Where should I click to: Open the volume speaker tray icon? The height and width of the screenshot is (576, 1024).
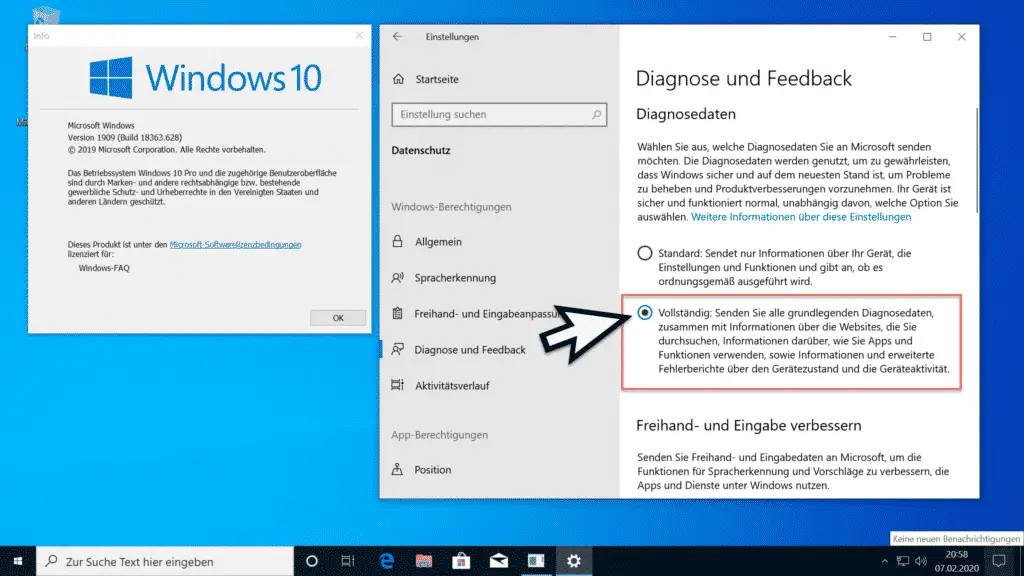point(921,561)
